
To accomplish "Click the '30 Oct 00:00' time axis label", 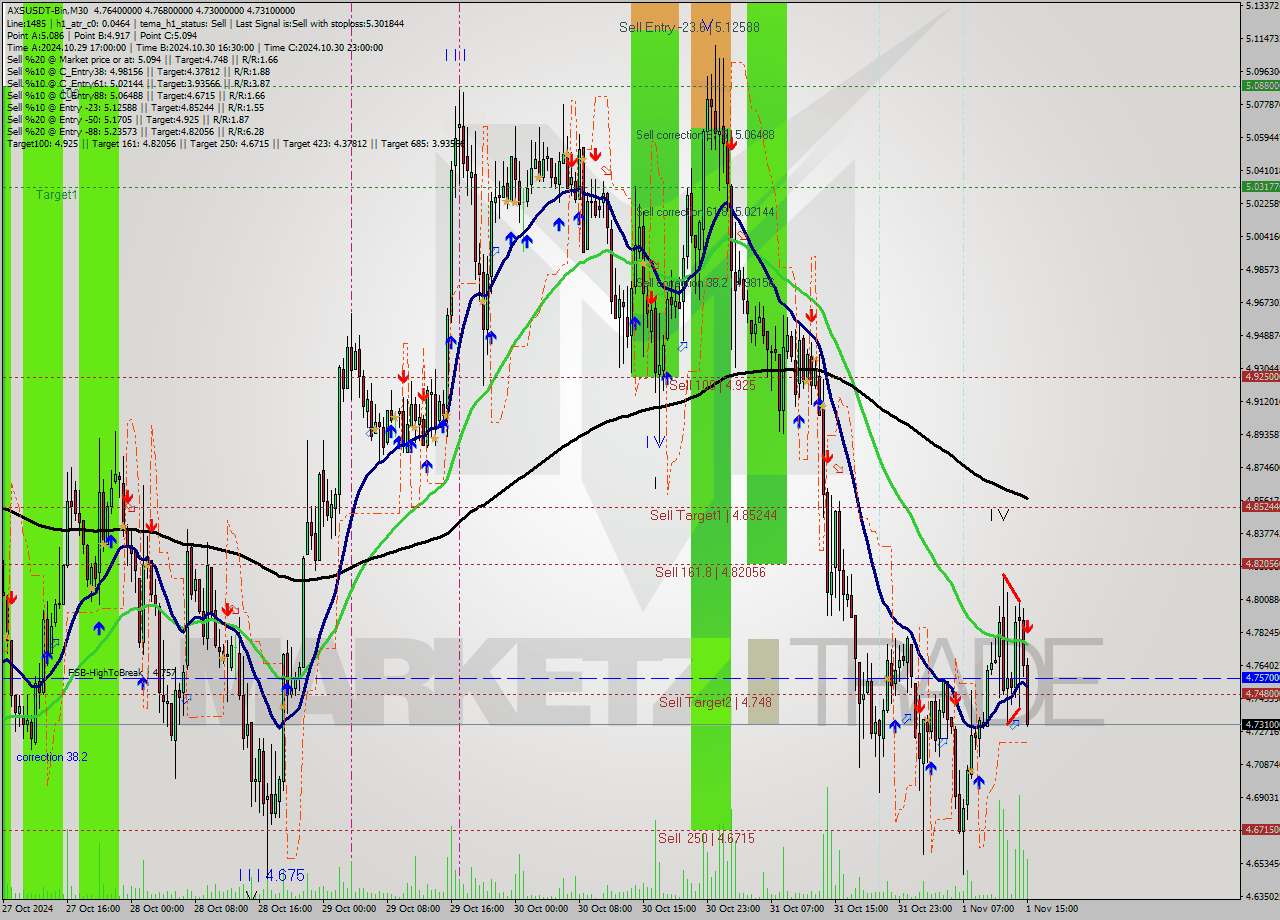I will tap(540, 909).
